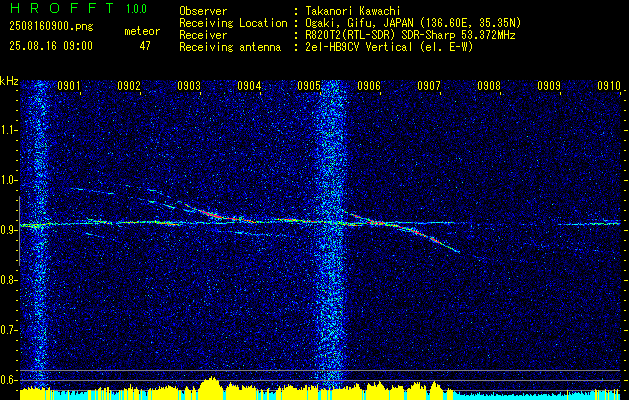
Task: Click time marker 0906
Action: pyautogui.click(x=369, y=85)
